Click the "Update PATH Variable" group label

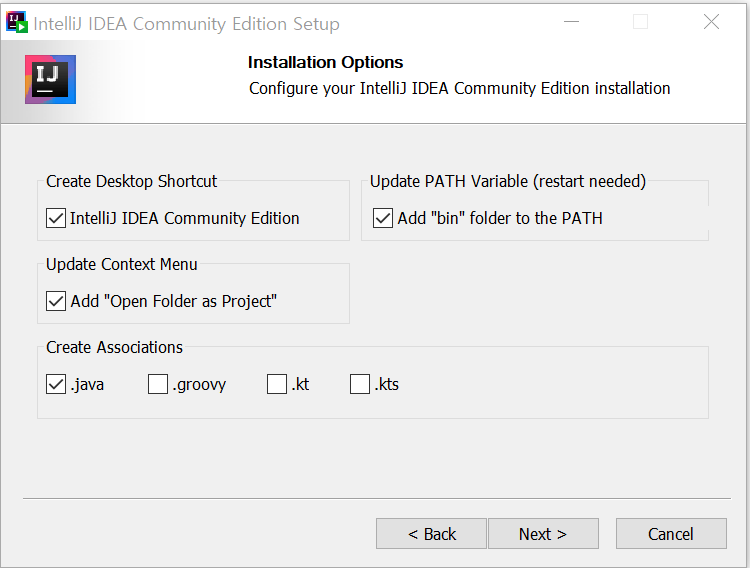click(507, 182)
